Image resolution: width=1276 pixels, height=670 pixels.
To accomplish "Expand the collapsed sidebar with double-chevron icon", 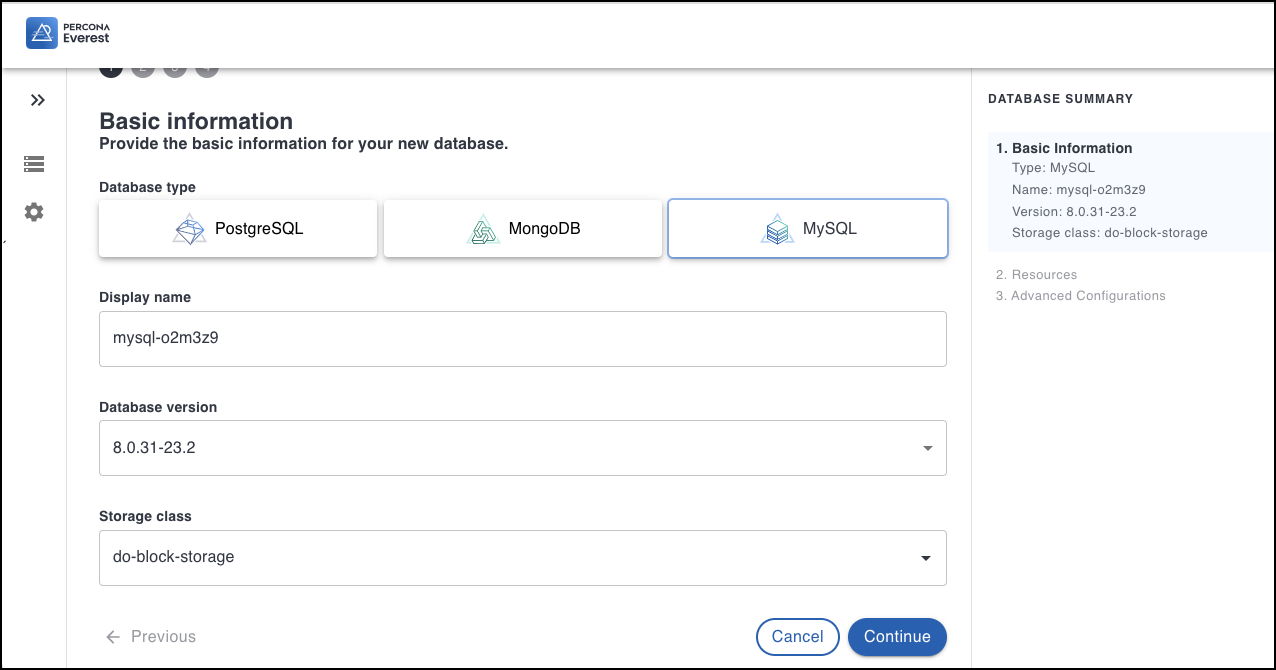I will tap(38, 100).
